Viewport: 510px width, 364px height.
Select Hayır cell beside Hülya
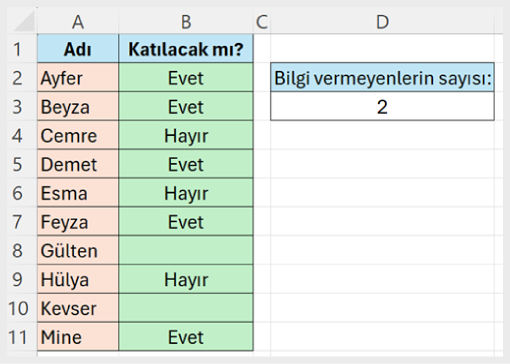[186, 279]
